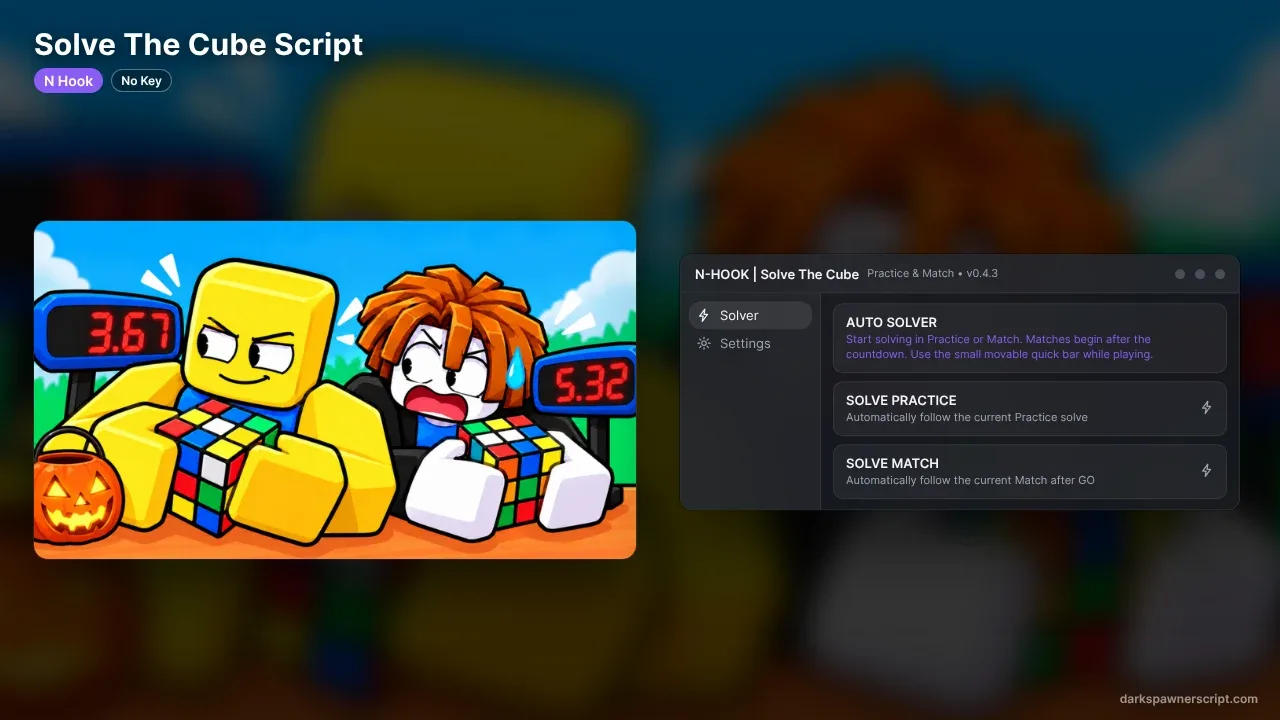The image size is (1280, 720).
Task: Click the Solve The Cube Script heading
Action: 199,44
